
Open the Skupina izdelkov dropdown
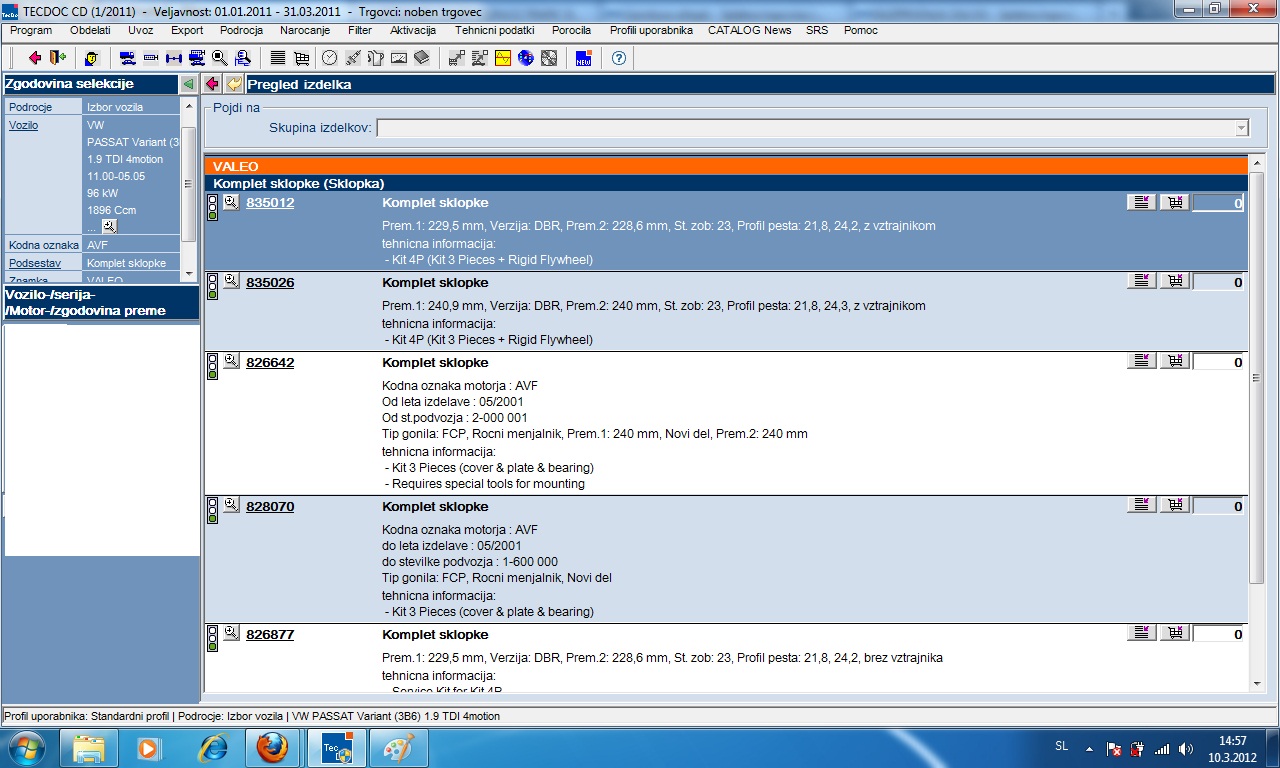(1241, 128)
